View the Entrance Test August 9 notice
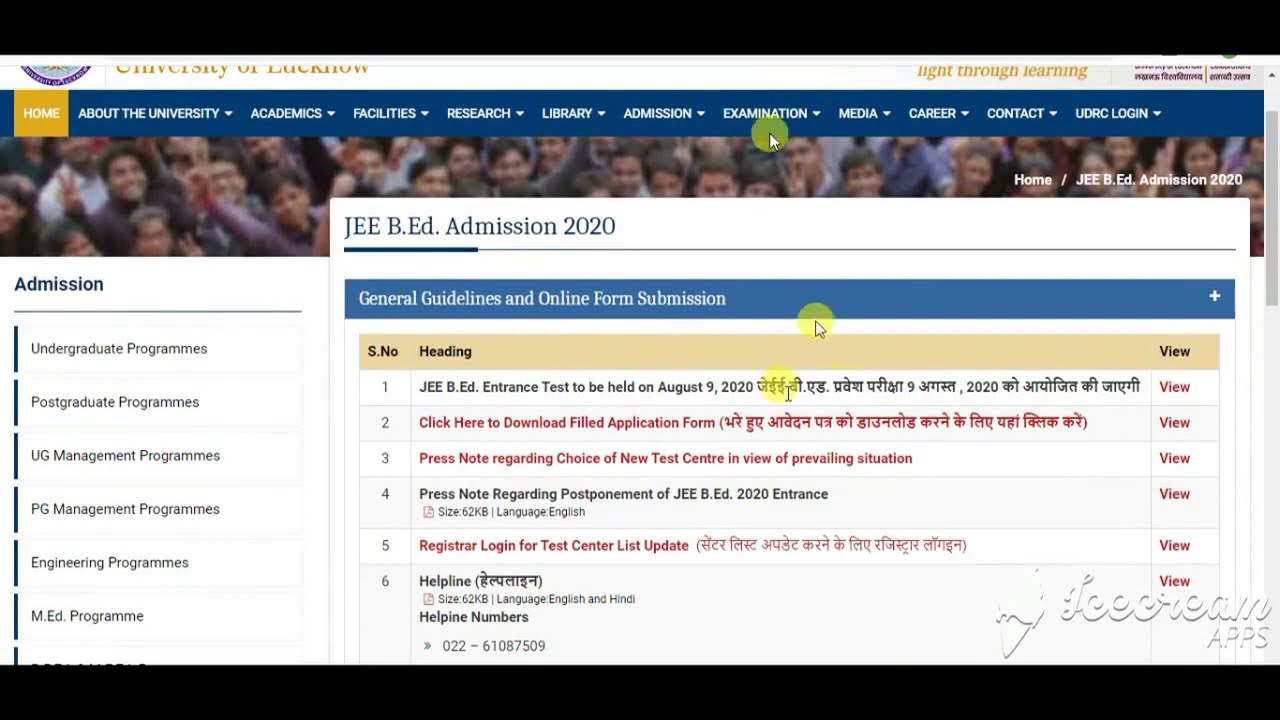This screenshot has height=720, width=1280. [x=1174, y=387]
